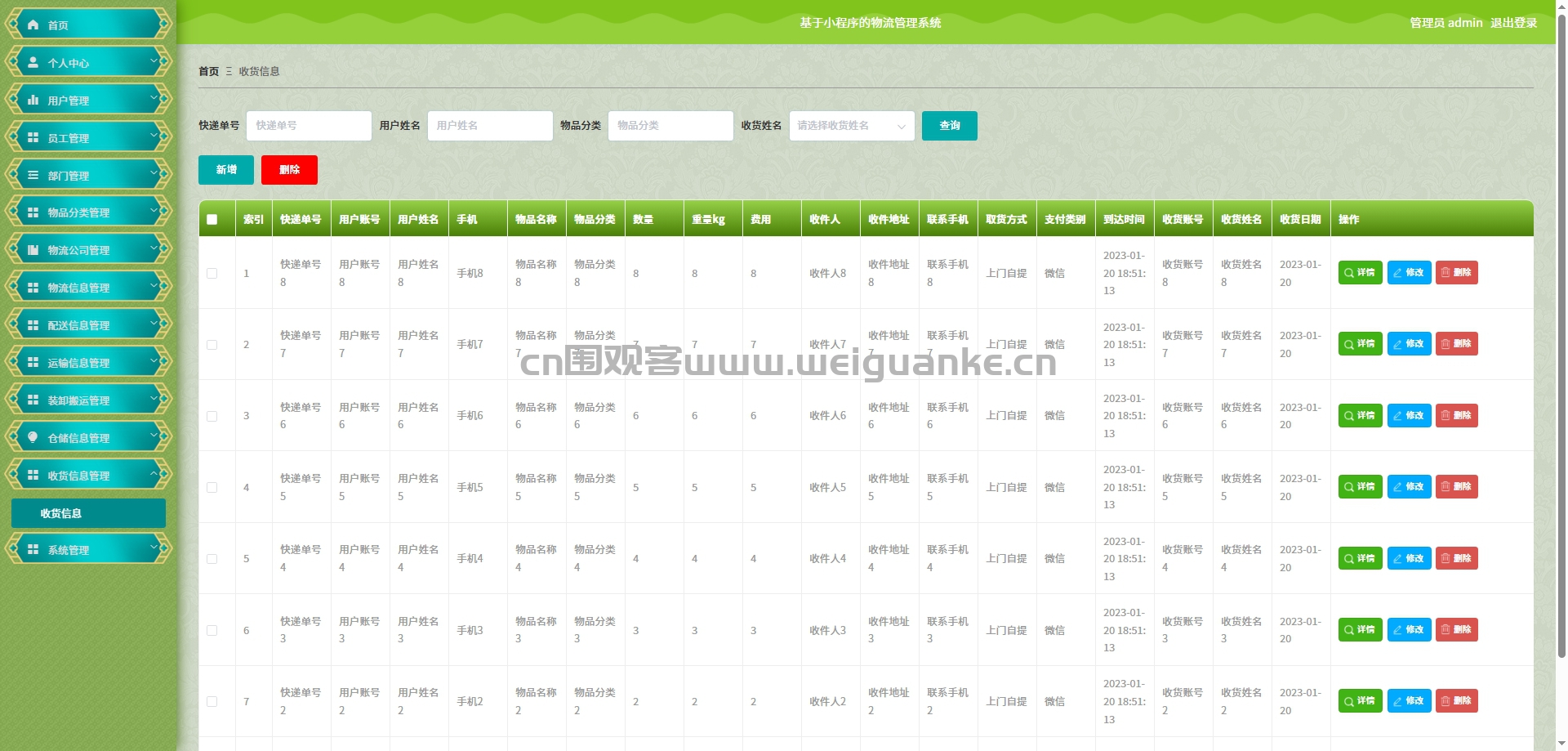Click the chart icon beside 物流公司管理
This screenshot has width=1568, height=751.
[33, 249]
